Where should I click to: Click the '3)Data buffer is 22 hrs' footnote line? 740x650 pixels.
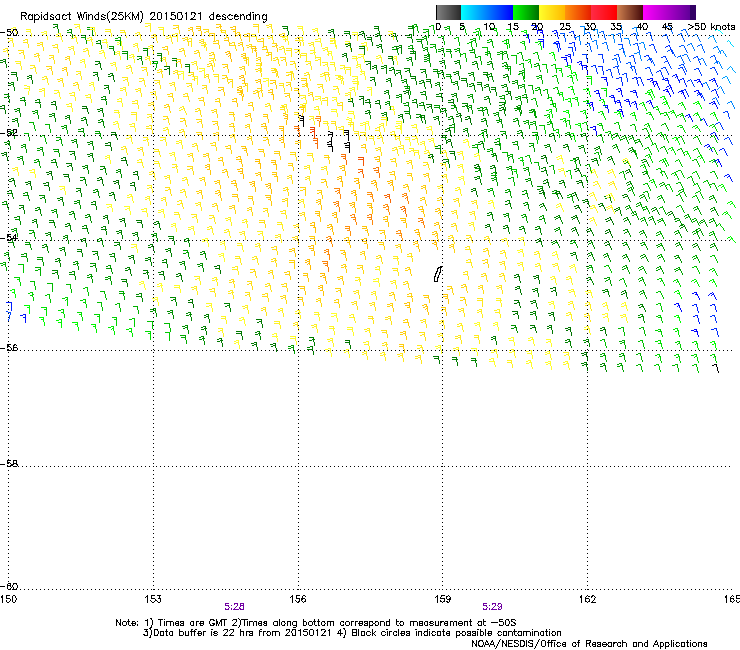(352, 633)
